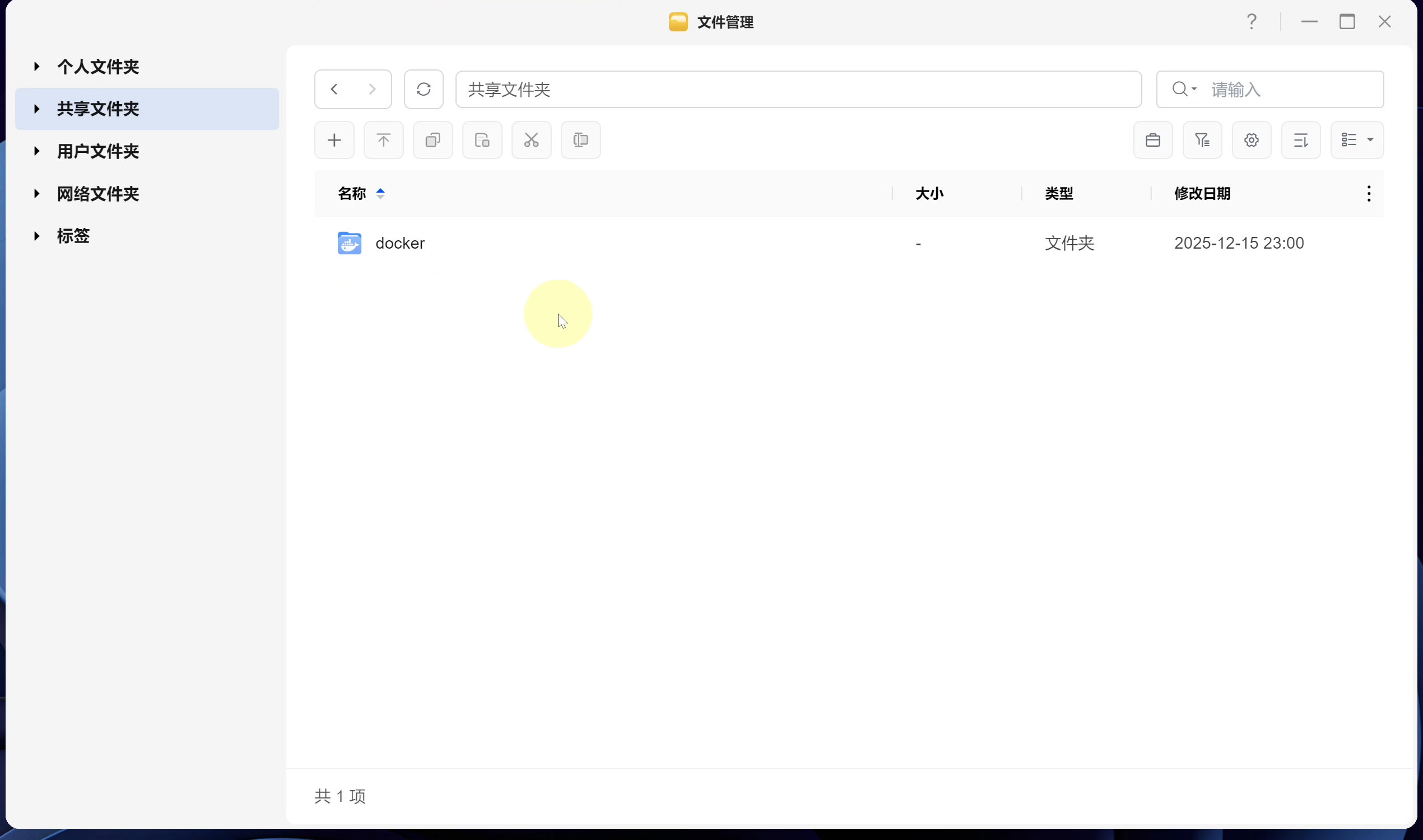Click the 共享文件夹 path address field

click(x=798, y=90)
